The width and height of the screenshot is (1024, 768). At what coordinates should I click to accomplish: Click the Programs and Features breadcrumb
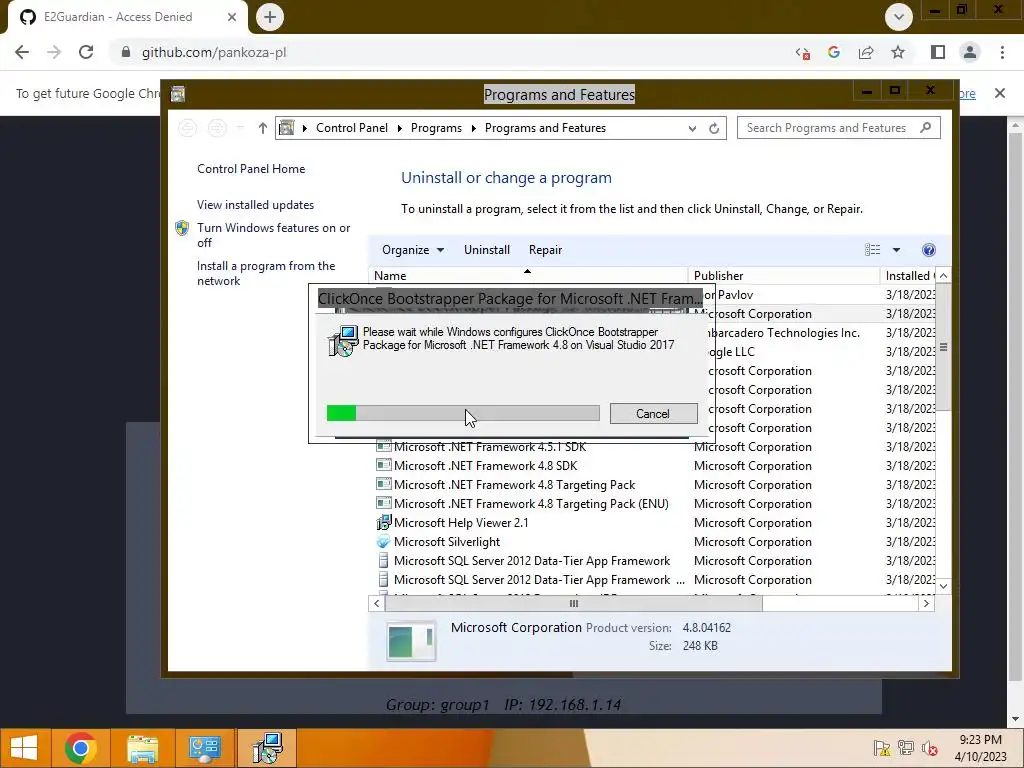tap(545, 128)
